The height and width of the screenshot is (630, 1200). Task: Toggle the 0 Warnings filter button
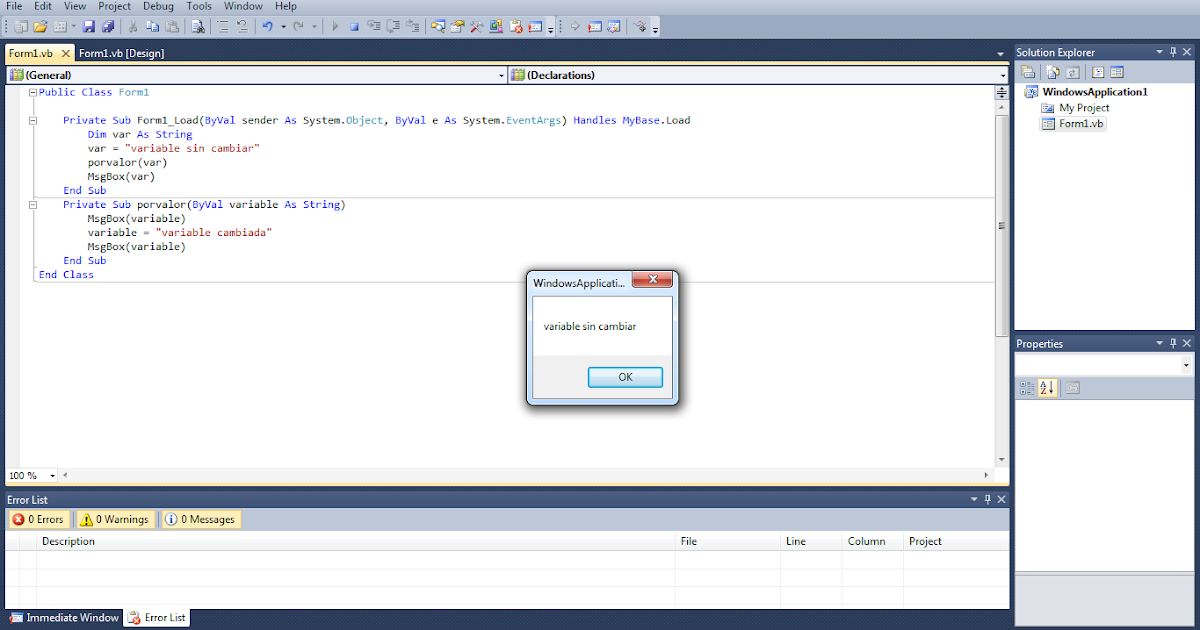(x=114, y=519)
